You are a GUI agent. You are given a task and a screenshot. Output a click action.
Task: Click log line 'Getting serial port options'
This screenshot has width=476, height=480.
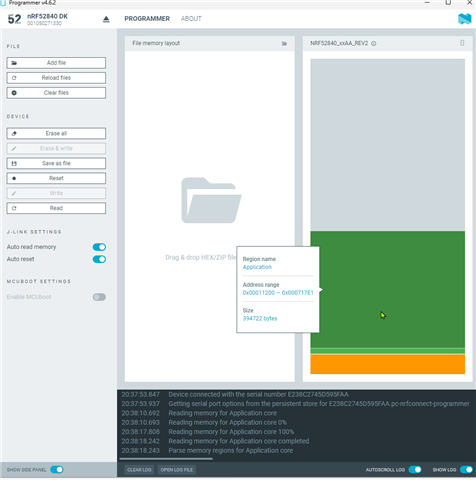(x=319, y=404)
